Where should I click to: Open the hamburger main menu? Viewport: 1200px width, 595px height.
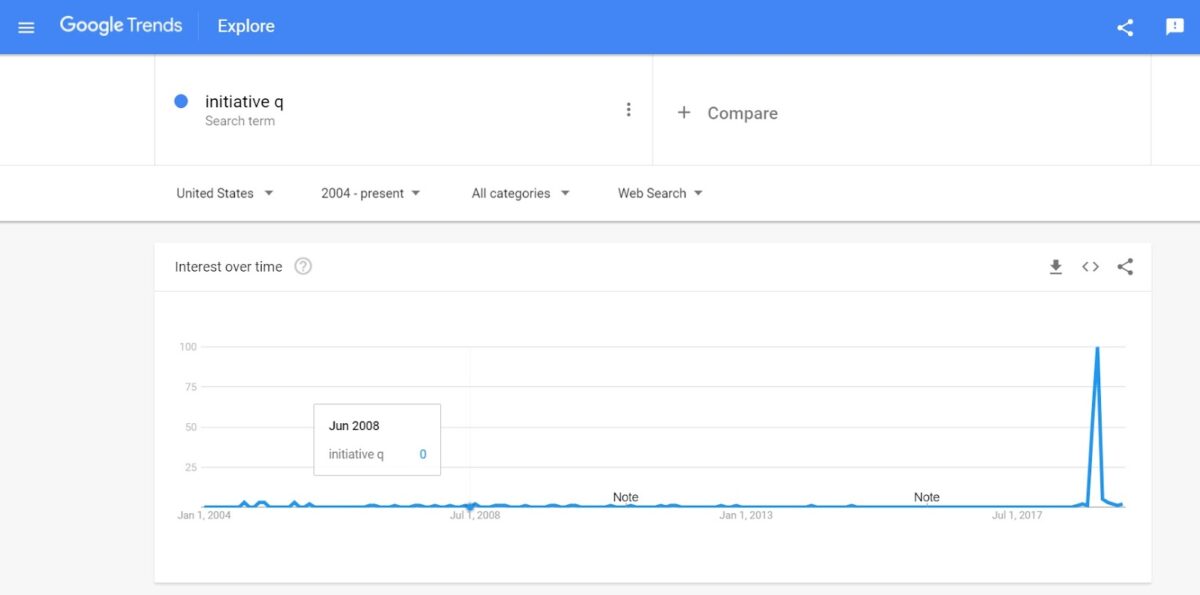26,27
